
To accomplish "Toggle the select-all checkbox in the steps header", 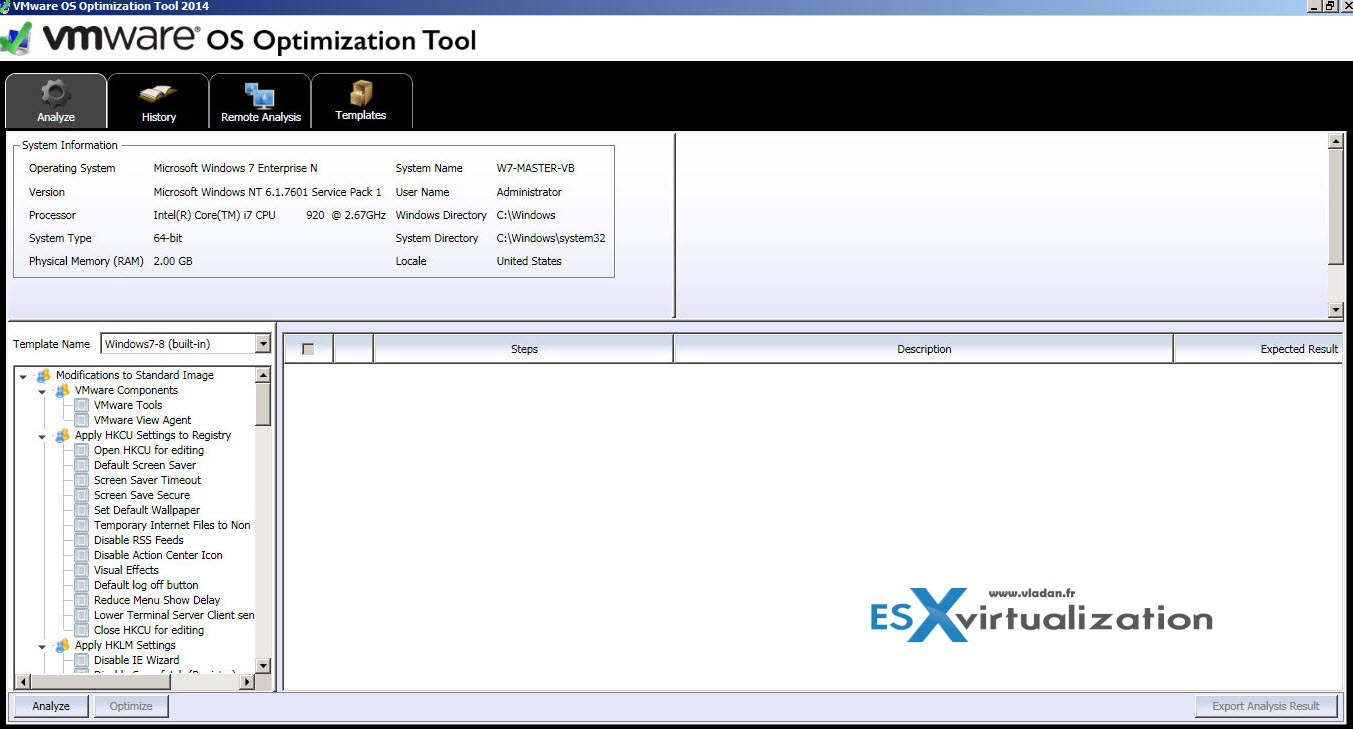I will [308, 349].
